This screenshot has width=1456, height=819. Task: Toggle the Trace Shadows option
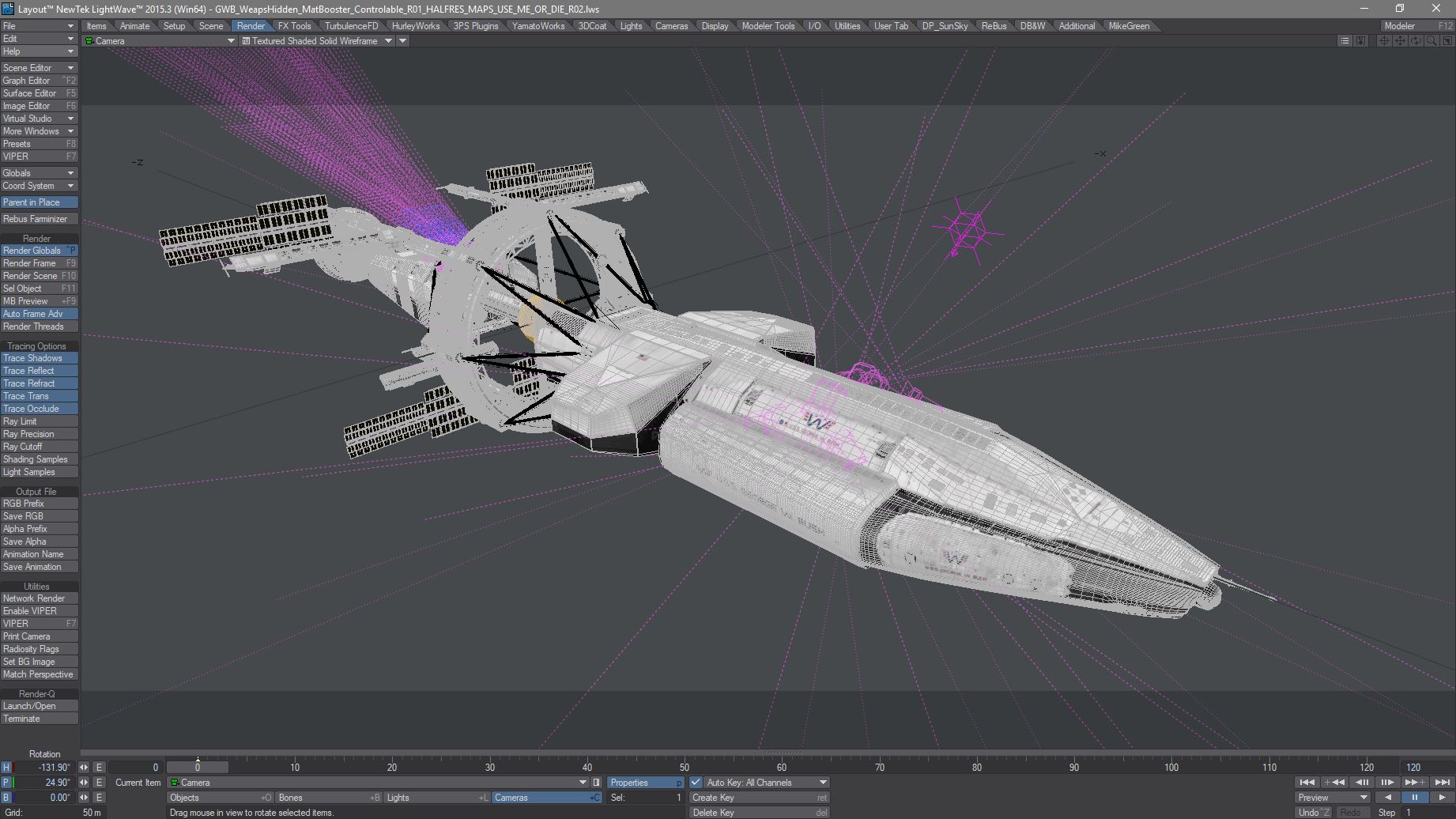(x=39, y=358)
